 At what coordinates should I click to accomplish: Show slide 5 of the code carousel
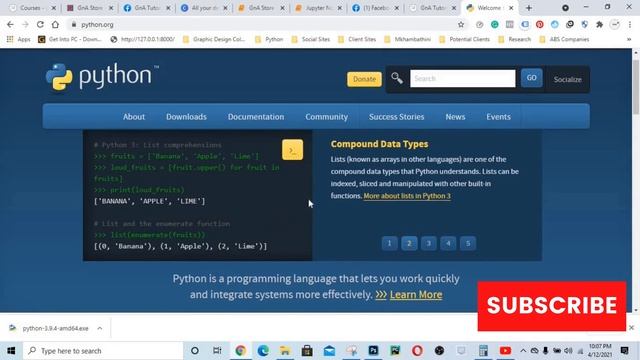(x=468, y=243)
